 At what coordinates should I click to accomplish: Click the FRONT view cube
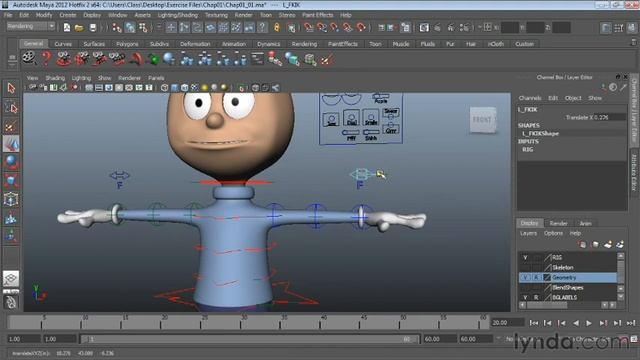tap(483, 120)
